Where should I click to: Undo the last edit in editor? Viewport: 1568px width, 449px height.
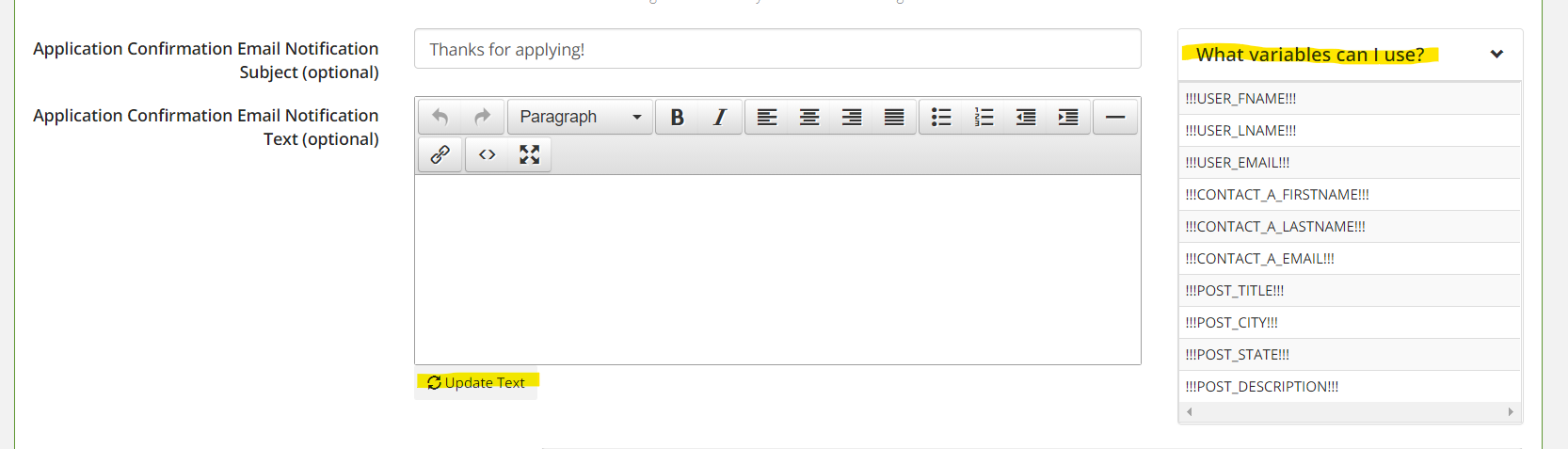[x=440, y=117]
